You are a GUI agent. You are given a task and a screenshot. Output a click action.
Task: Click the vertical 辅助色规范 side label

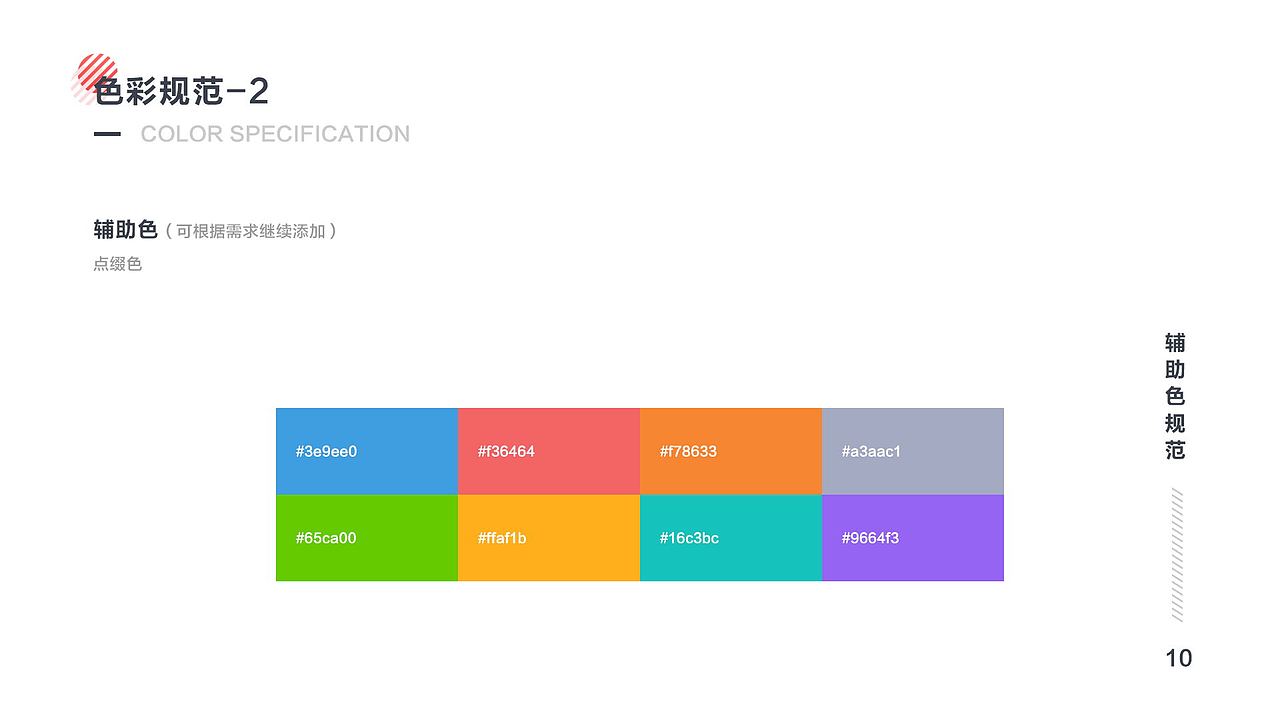[x=1175, y=397]
